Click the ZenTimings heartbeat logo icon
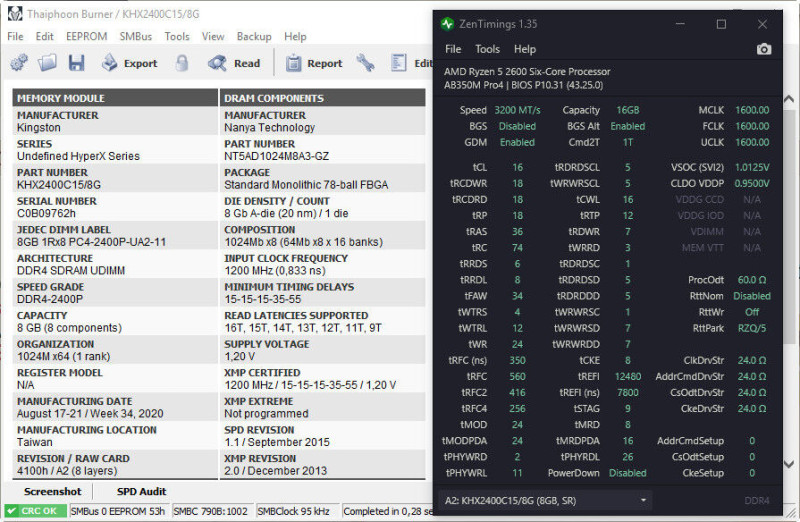 click(447, 23)
